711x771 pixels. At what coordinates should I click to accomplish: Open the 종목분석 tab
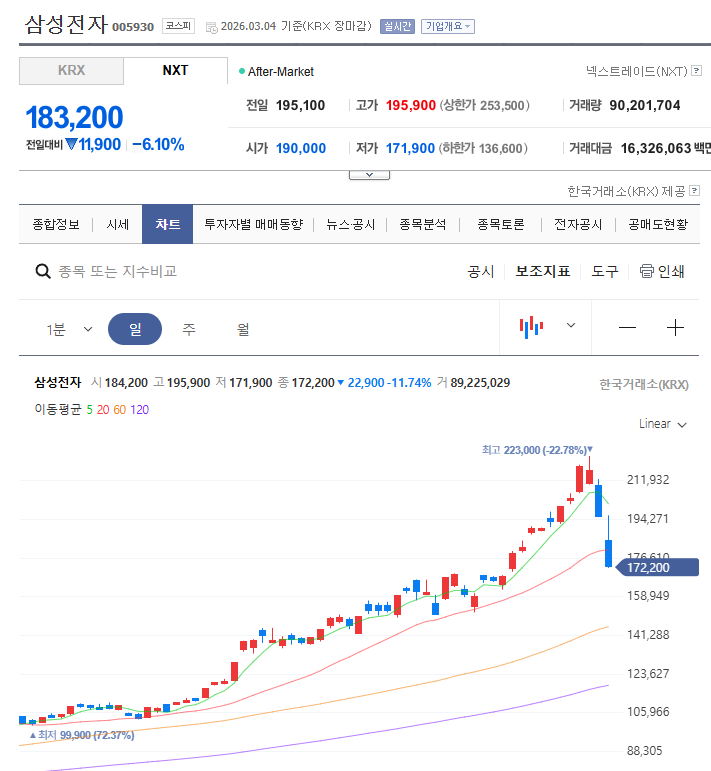[423, 225]
